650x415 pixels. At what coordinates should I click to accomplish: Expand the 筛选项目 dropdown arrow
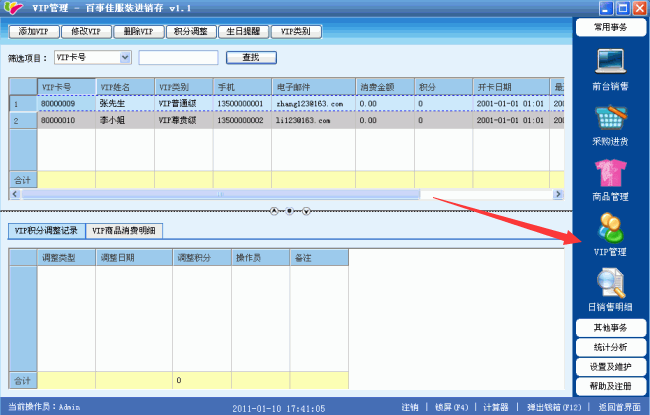(125, 58)
